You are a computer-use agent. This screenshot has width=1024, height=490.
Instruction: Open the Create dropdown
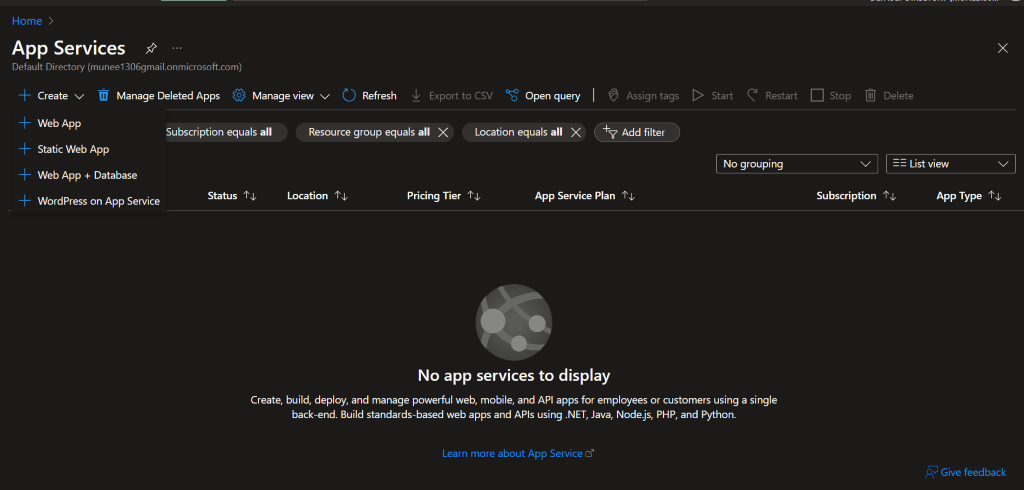(x=52, y=95)
